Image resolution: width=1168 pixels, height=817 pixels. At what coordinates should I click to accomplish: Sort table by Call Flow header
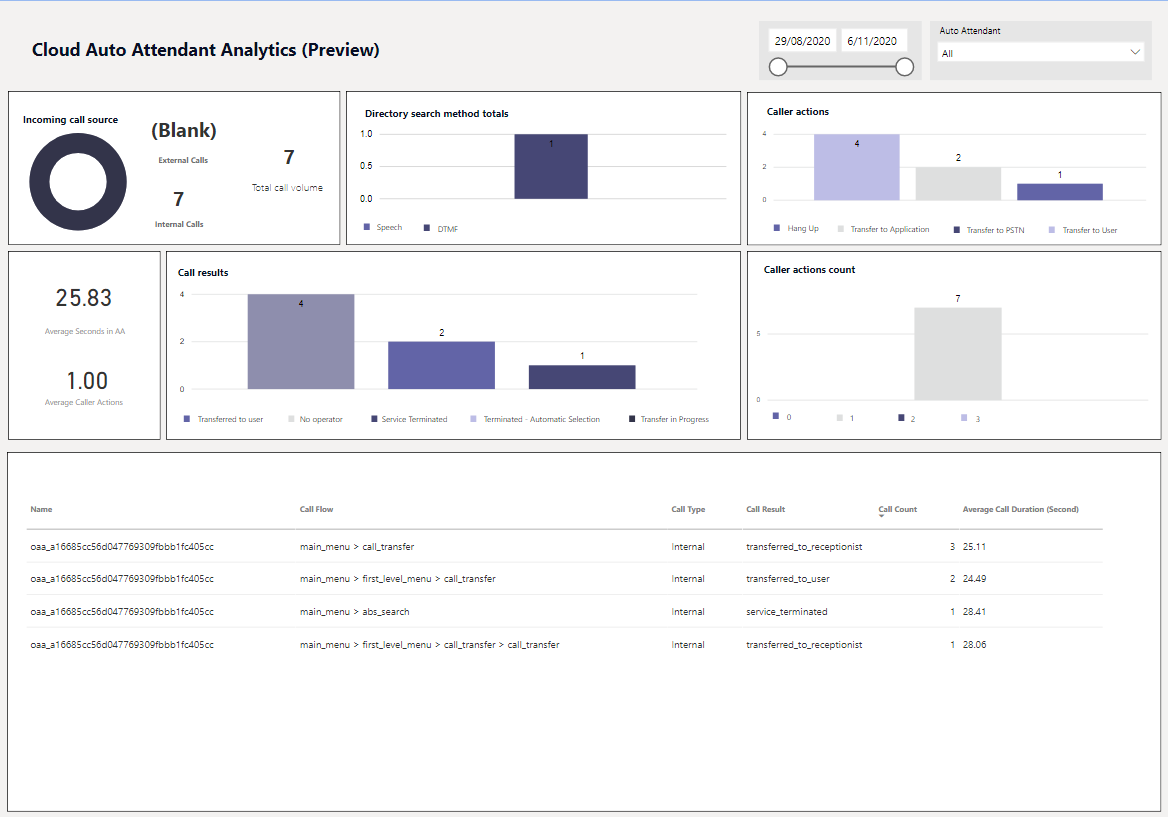(x=317, y=509)
